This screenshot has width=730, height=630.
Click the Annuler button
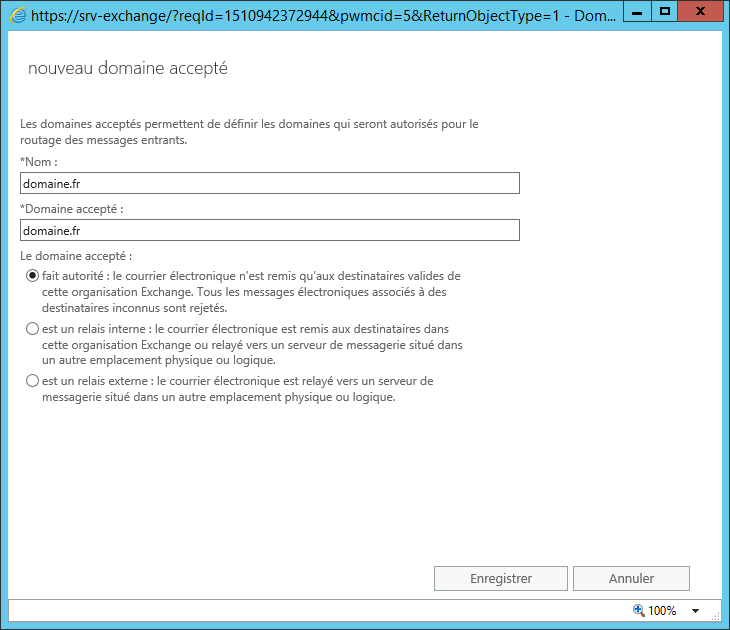631,578
